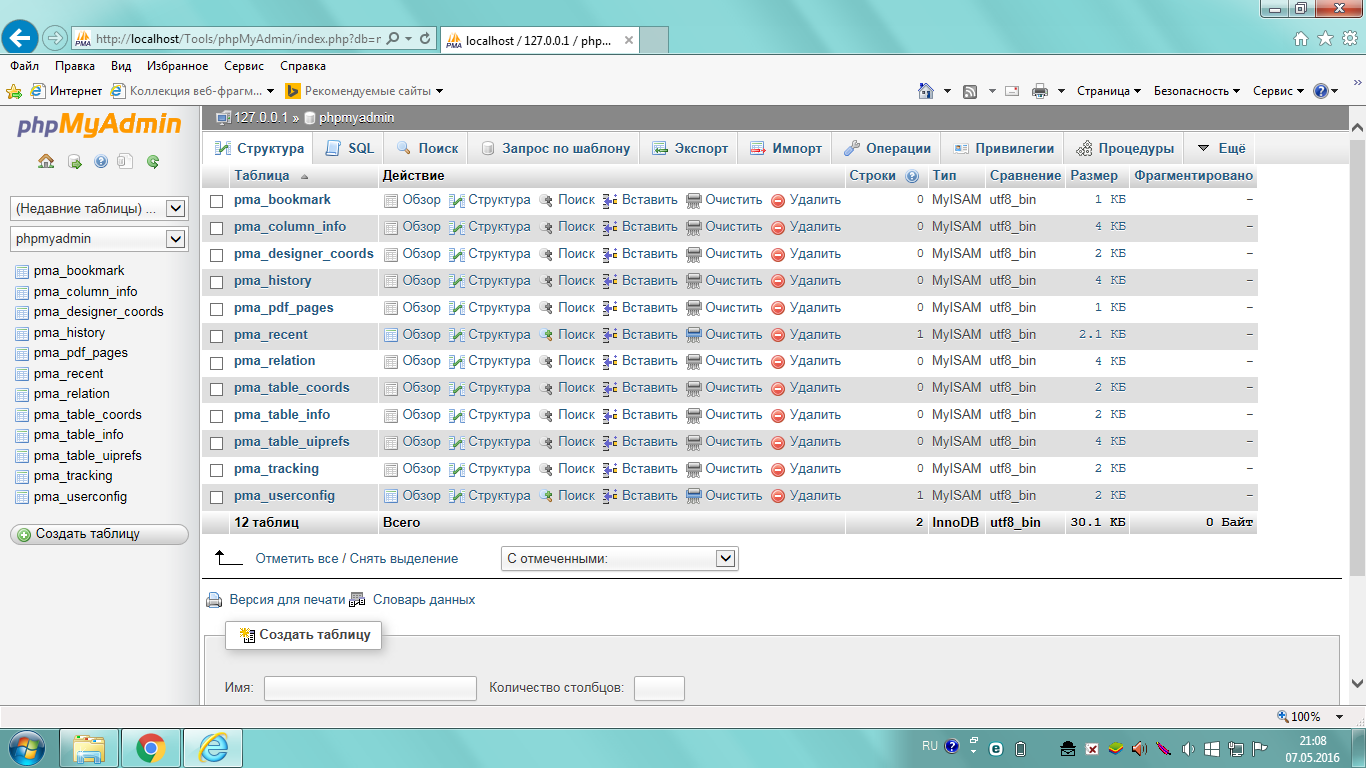The image size is (1366, 768).
Task: Click the red Delete icon in pma_tracking row
Action: pyautogui.click(x=778, y=469)
